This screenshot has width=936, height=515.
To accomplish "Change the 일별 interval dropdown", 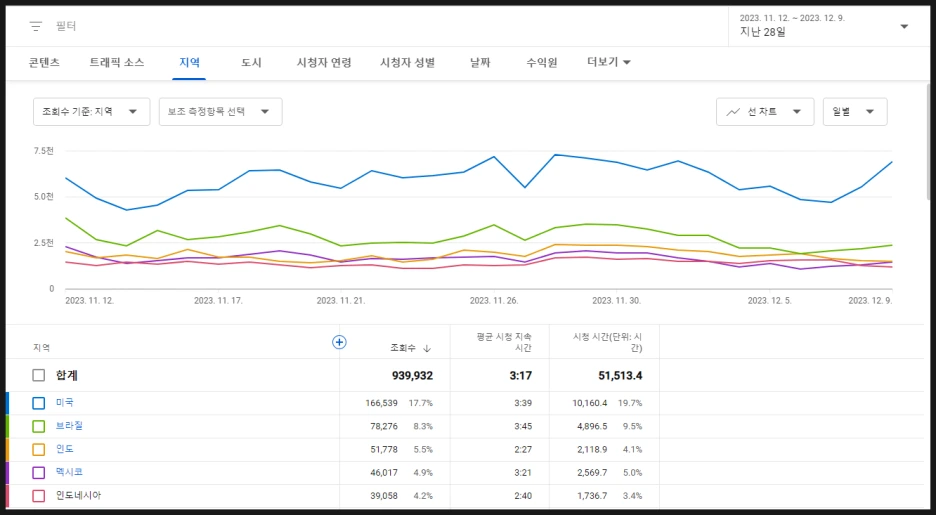I will coord(855,112).
